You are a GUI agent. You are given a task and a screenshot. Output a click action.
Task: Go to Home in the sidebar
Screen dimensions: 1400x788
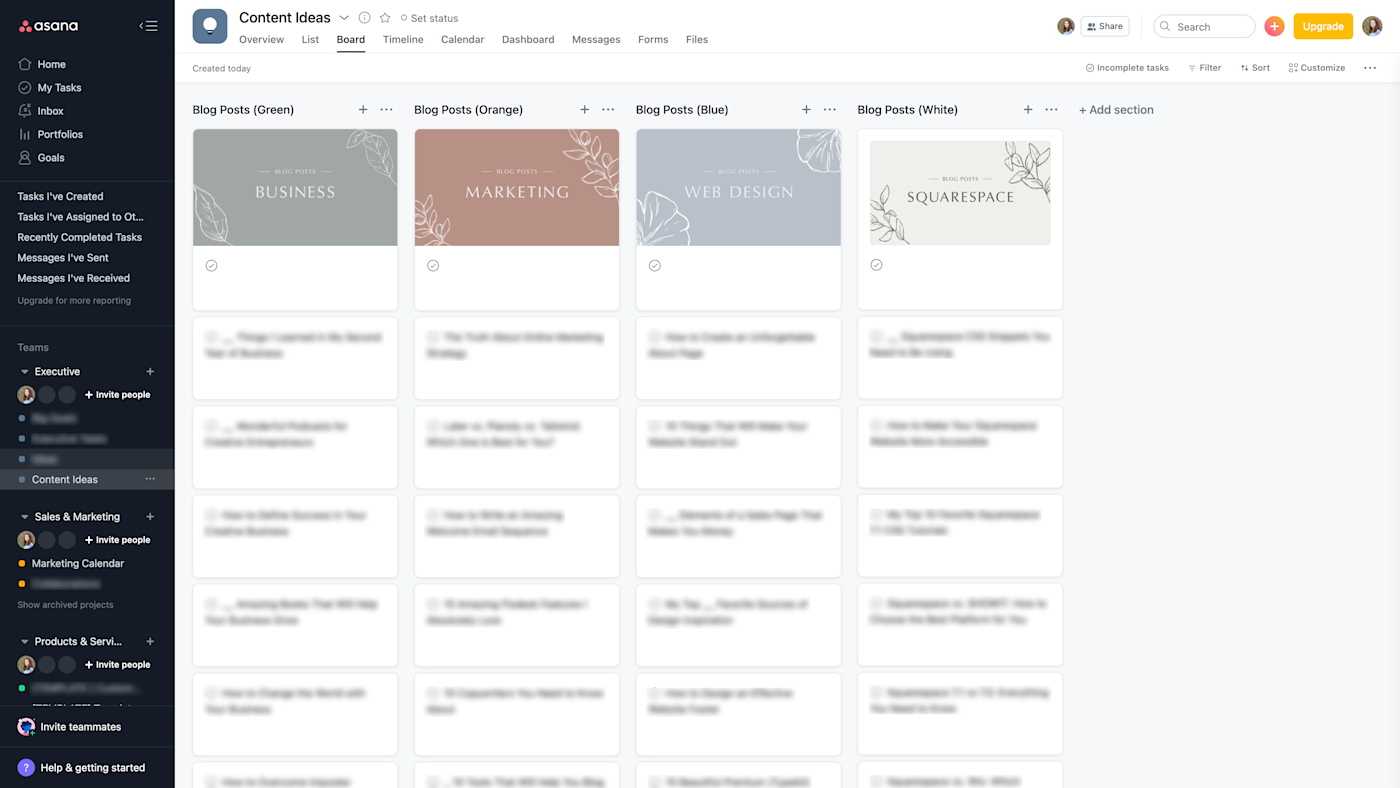coord(51,64)
